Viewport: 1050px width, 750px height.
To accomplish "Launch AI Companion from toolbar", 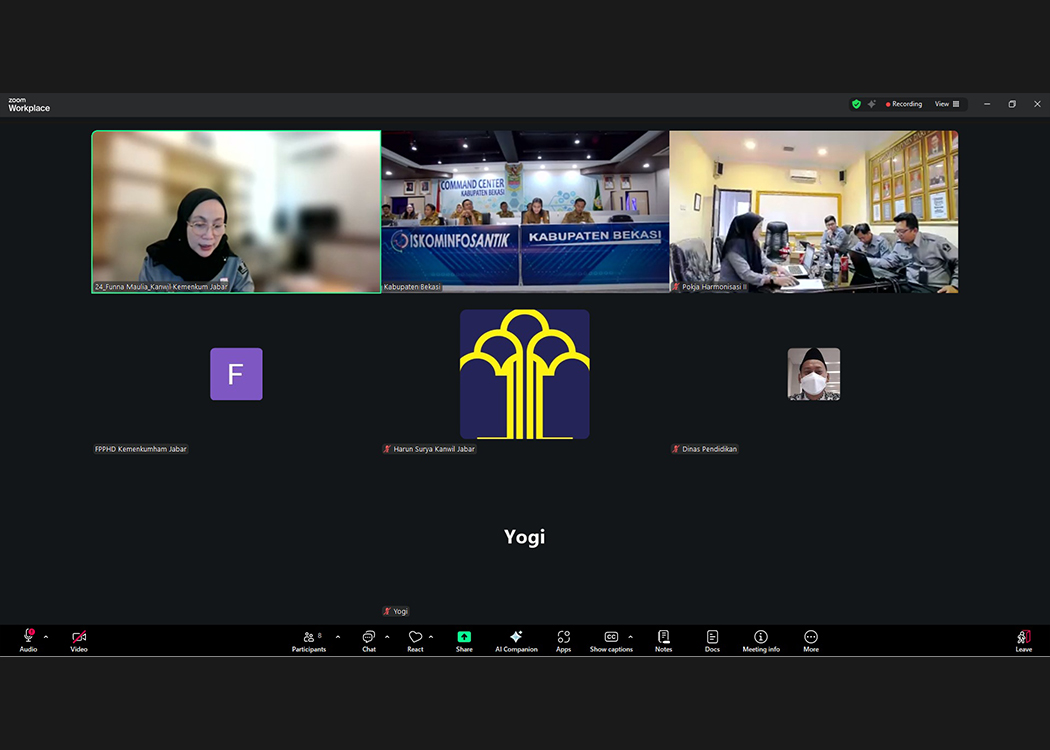I will coord(516,638).
